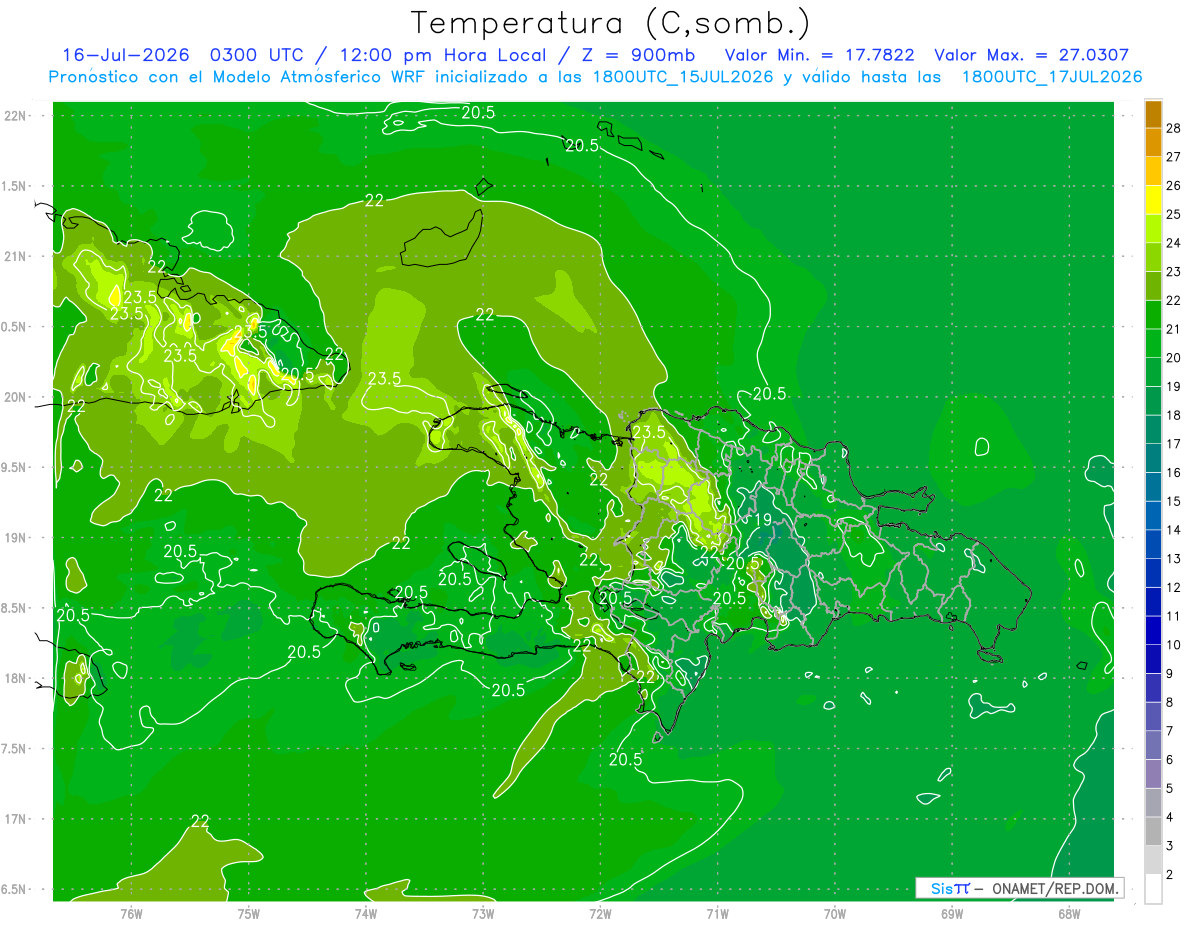Screen dimensions: 1200x927
Task: Click the title "Temperatura (C,somb.)"
Action: (x=611, y=23)
